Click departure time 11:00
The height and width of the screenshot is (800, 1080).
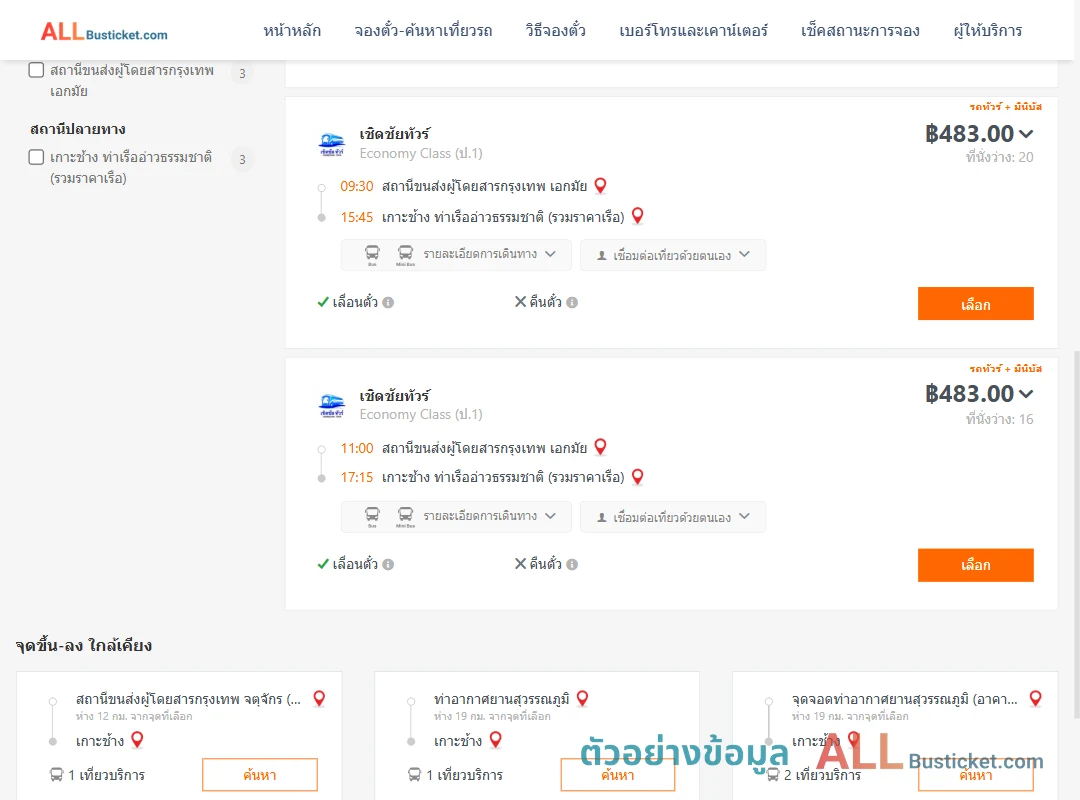click(x=357, y=449)
